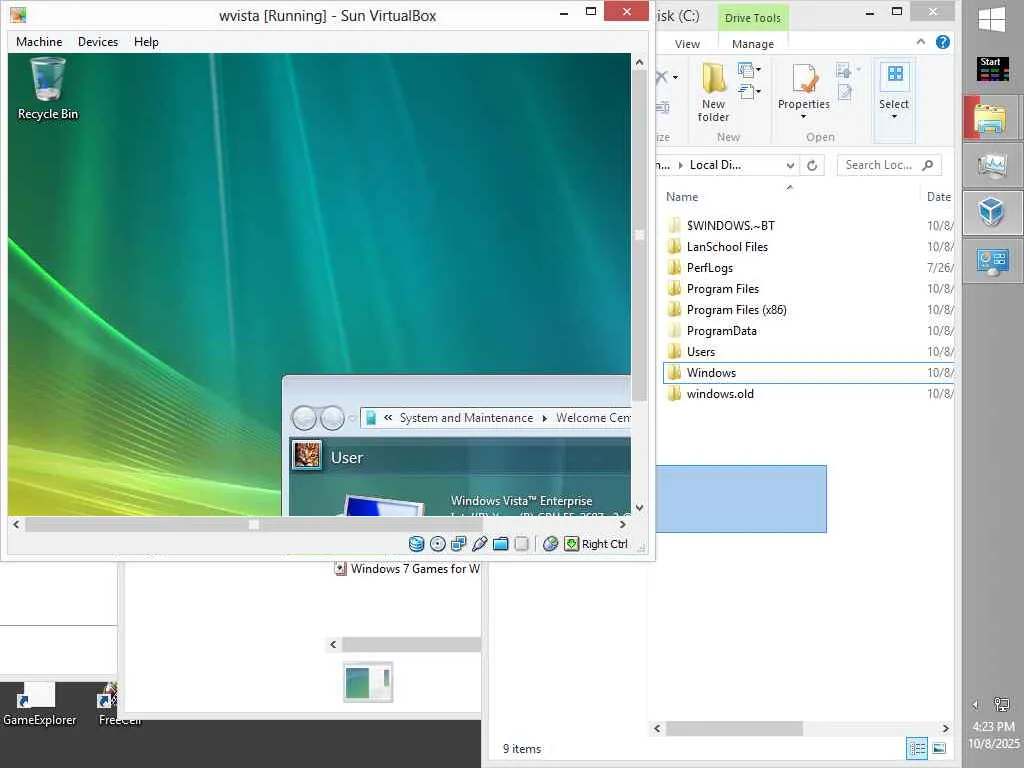Click the Rename icon in Explorer ribbon

(x=663, y=107)
